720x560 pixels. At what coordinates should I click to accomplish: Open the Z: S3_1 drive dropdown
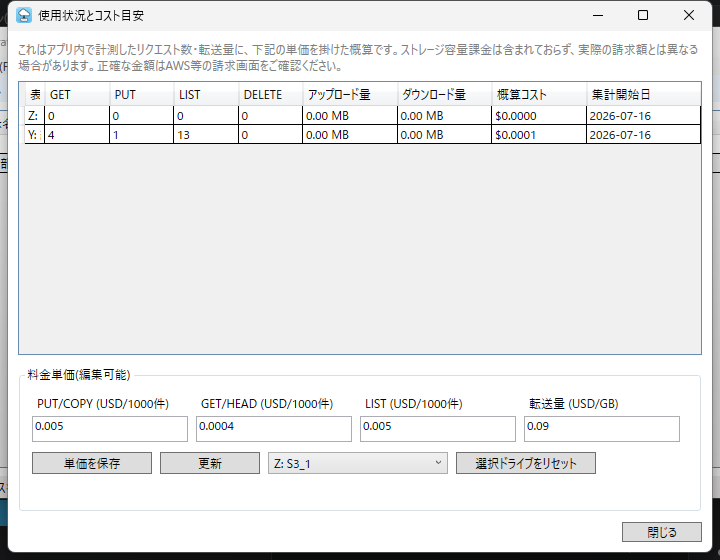[x=358, y=463]
